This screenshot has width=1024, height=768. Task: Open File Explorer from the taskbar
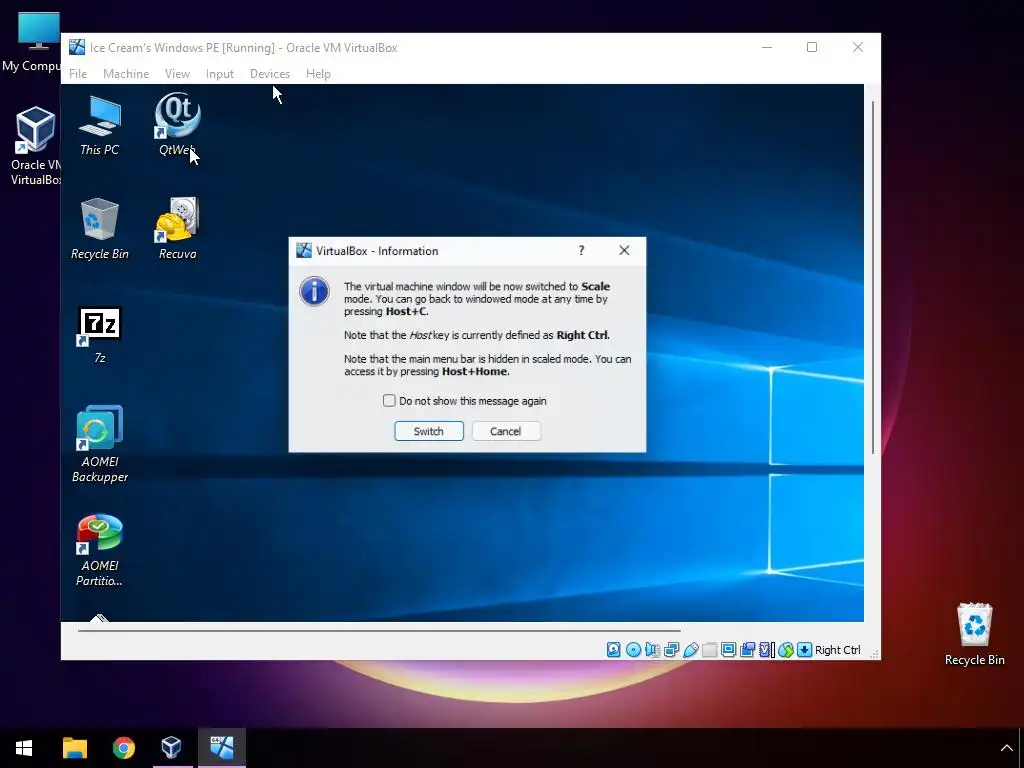74,748
